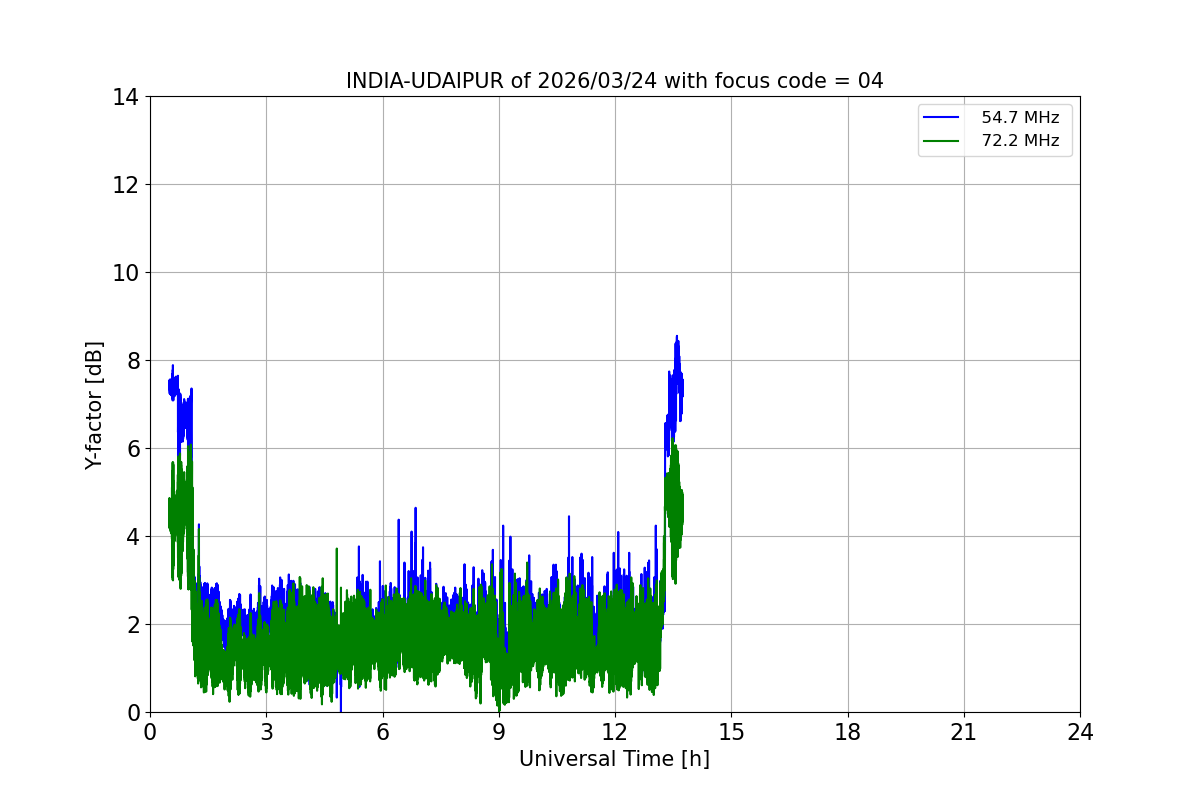Click x-axis tick label 15

point(731,732)
